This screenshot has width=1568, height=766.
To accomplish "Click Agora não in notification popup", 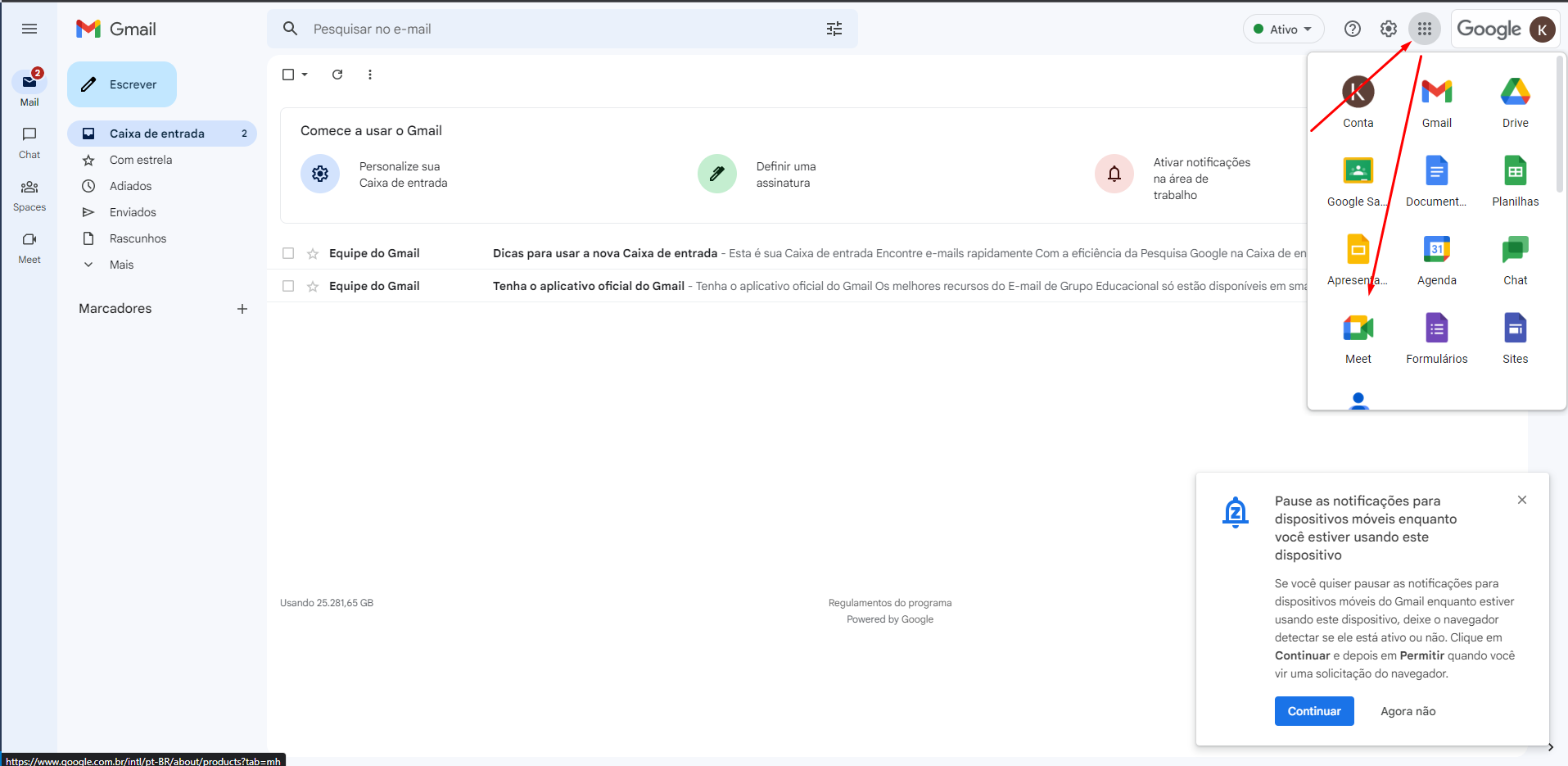I will [x=1408, y=711].
